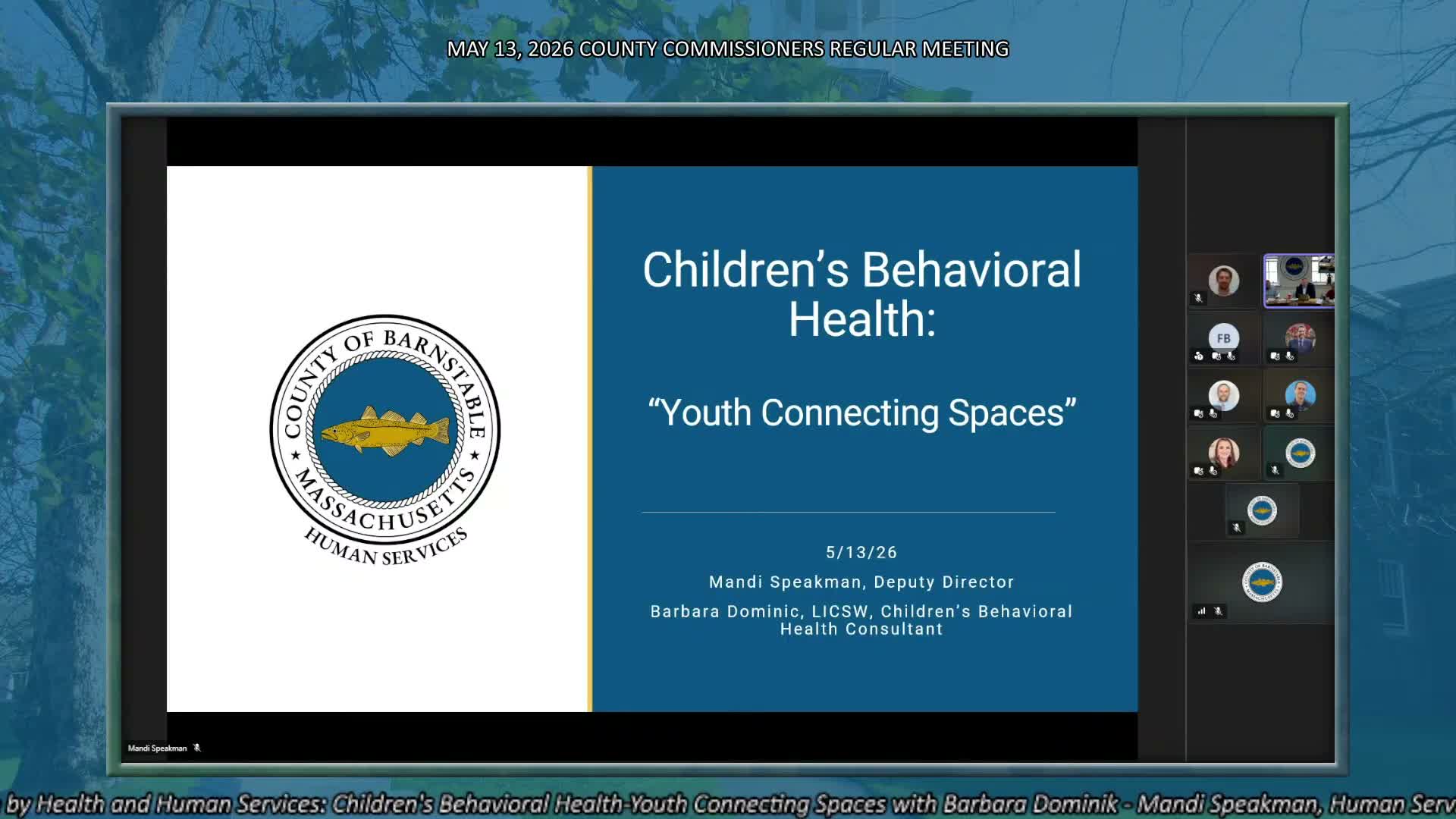The image size is (1456, 819).
Task: Click camera-off icon under bald man avatar
Action: pyautogui.click(x=1198, y=413)
